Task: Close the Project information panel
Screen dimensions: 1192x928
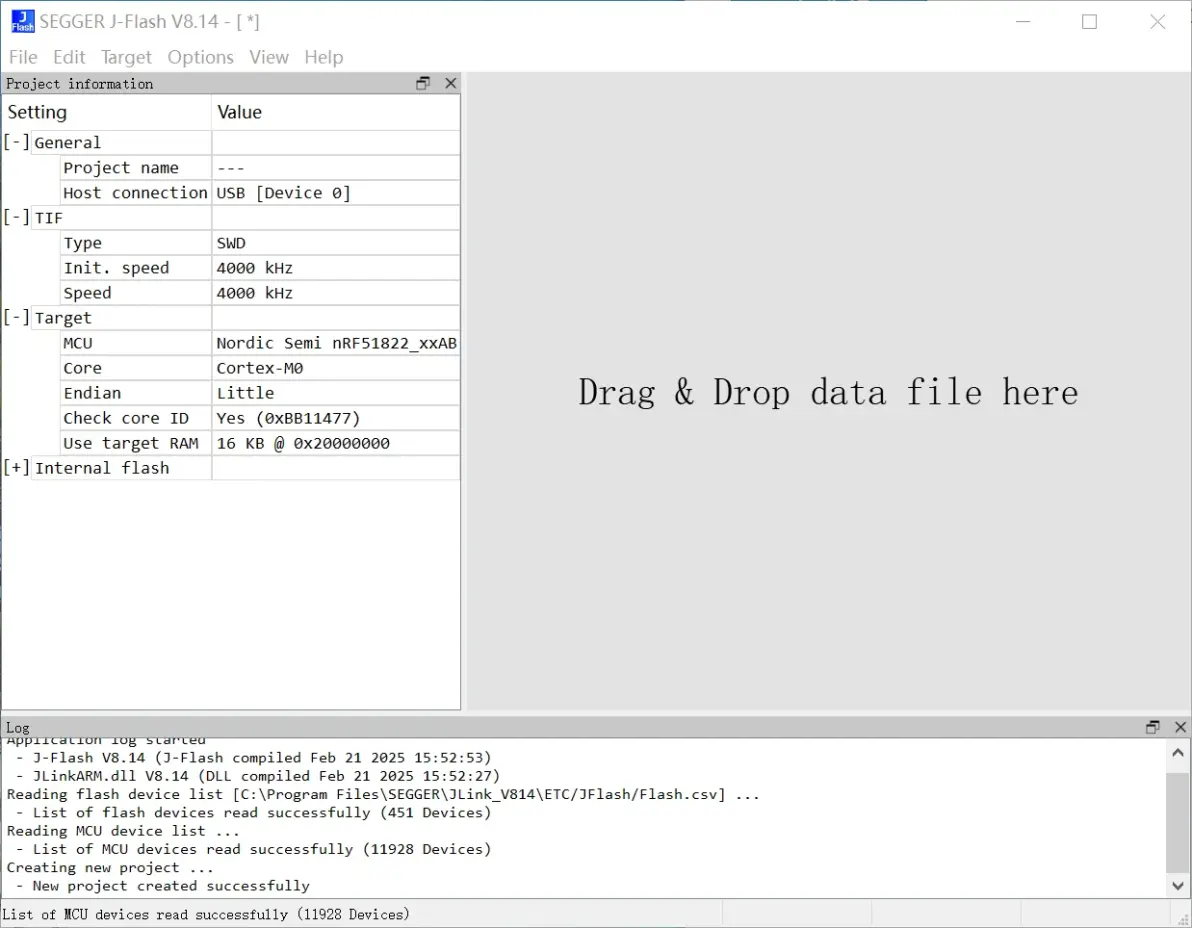Action: pyautogui.click(x=451, y=84)
